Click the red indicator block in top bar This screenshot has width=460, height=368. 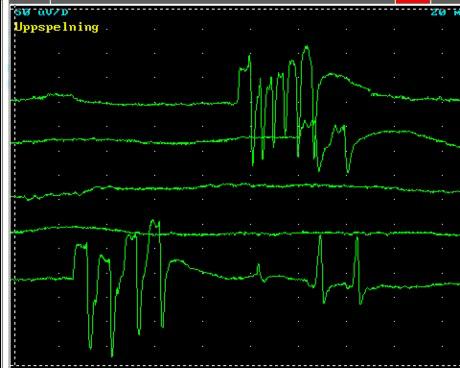coord(412,2)
